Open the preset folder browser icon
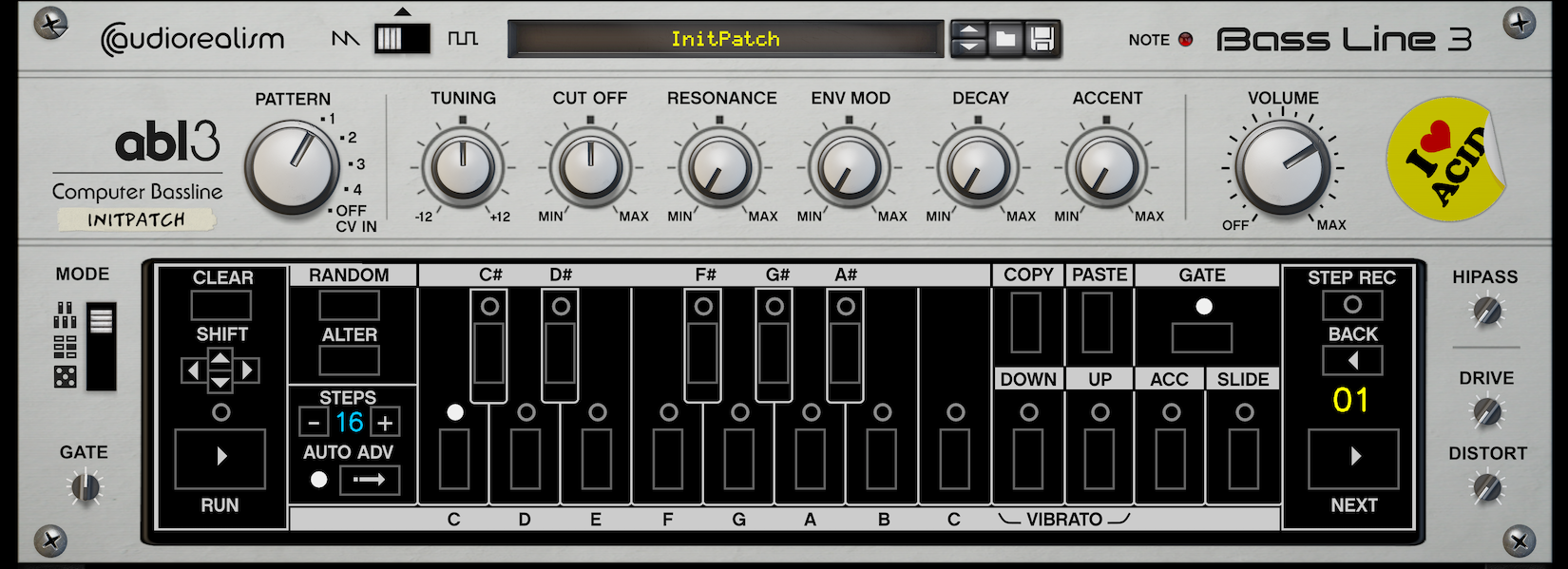Viewport: 1568px width, 569px height. pyautogui.click(x=1005, y=39)
